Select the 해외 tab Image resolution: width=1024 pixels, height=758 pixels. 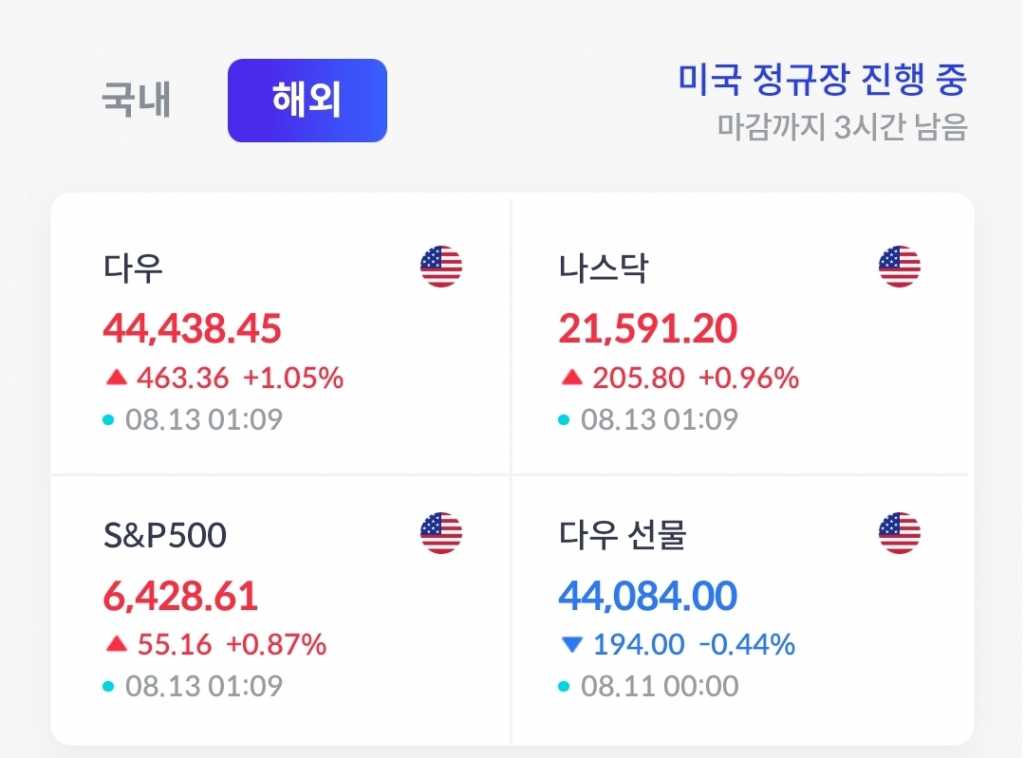pyautogui.click(x=307, y=101)
